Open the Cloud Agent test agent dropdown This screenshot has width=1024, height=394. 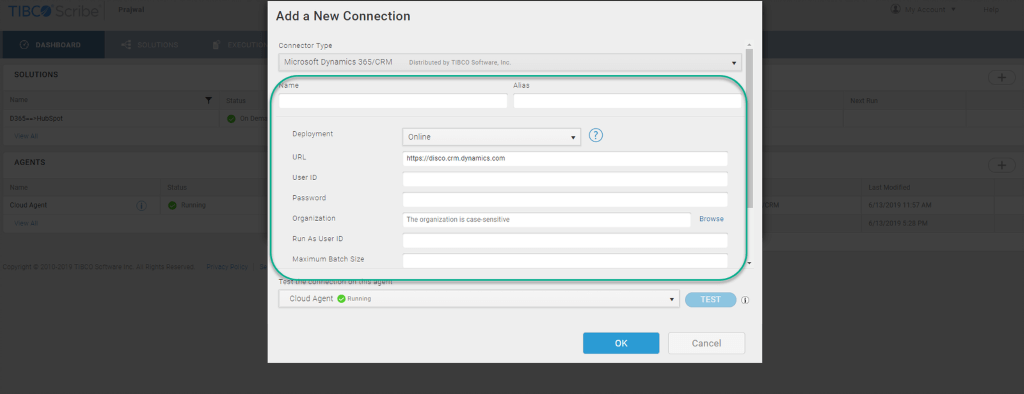(x=479, y=299)
